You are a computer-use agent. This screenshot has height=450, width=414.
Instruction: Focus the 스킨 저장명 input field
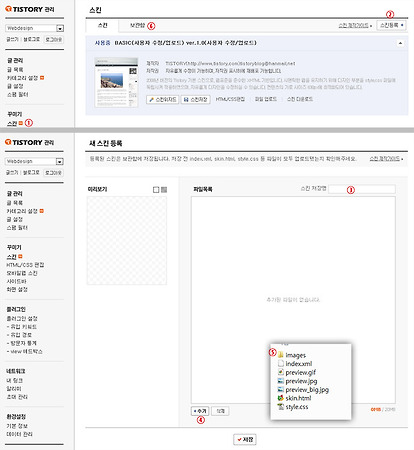tap(362, 189)
